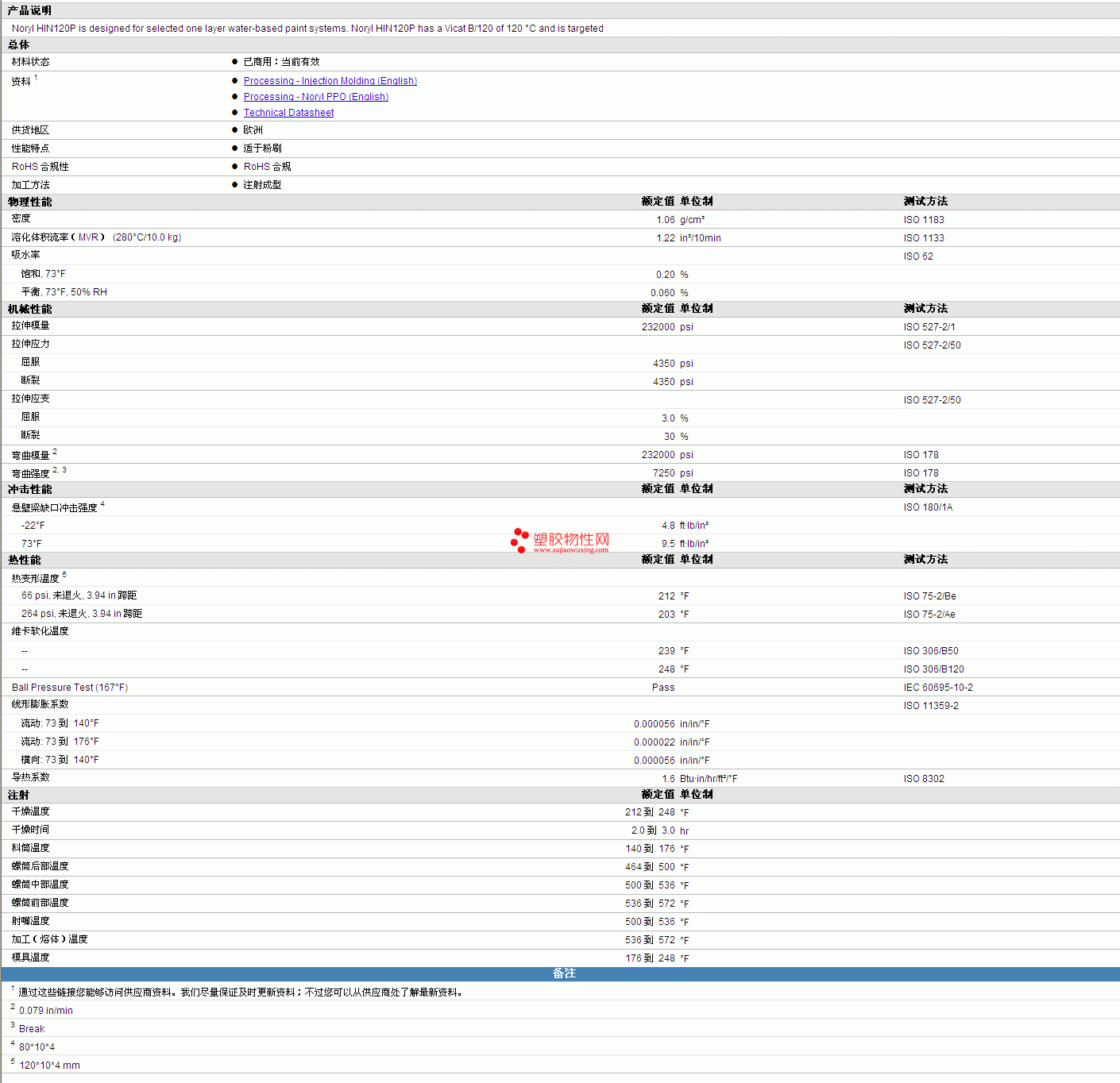Select the 物理性能 section header
Image resolution: width=1120 pixels, height=1083 pixels.
coord(29,202)
